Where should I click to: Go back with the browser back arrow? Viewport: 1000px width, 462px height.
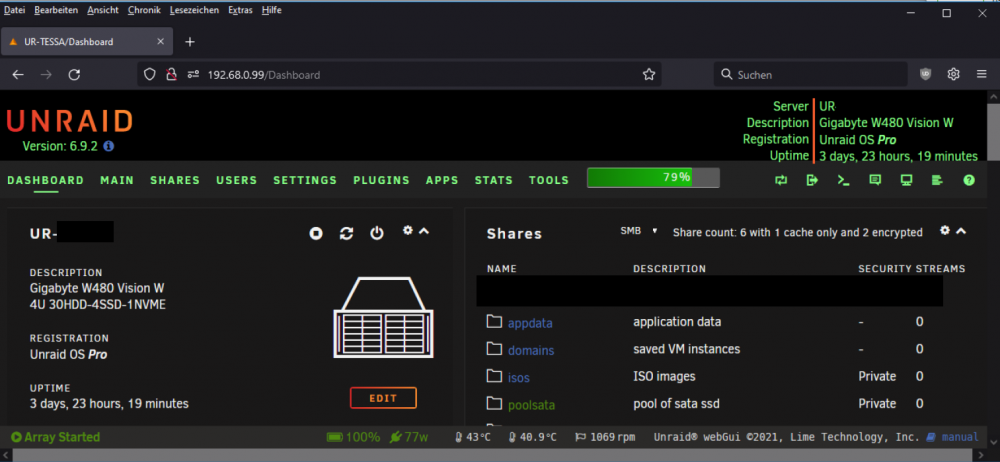point(18,75)
